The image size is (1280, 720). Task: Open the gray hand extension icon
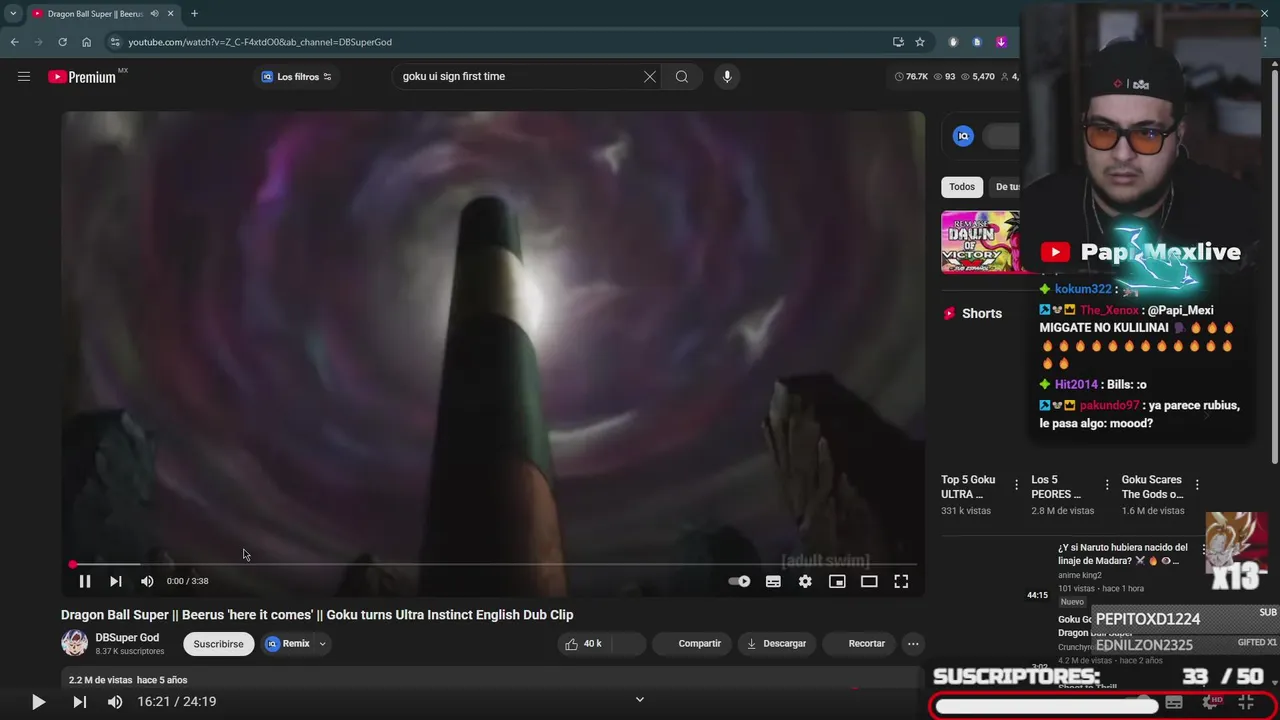click(953, 42)
